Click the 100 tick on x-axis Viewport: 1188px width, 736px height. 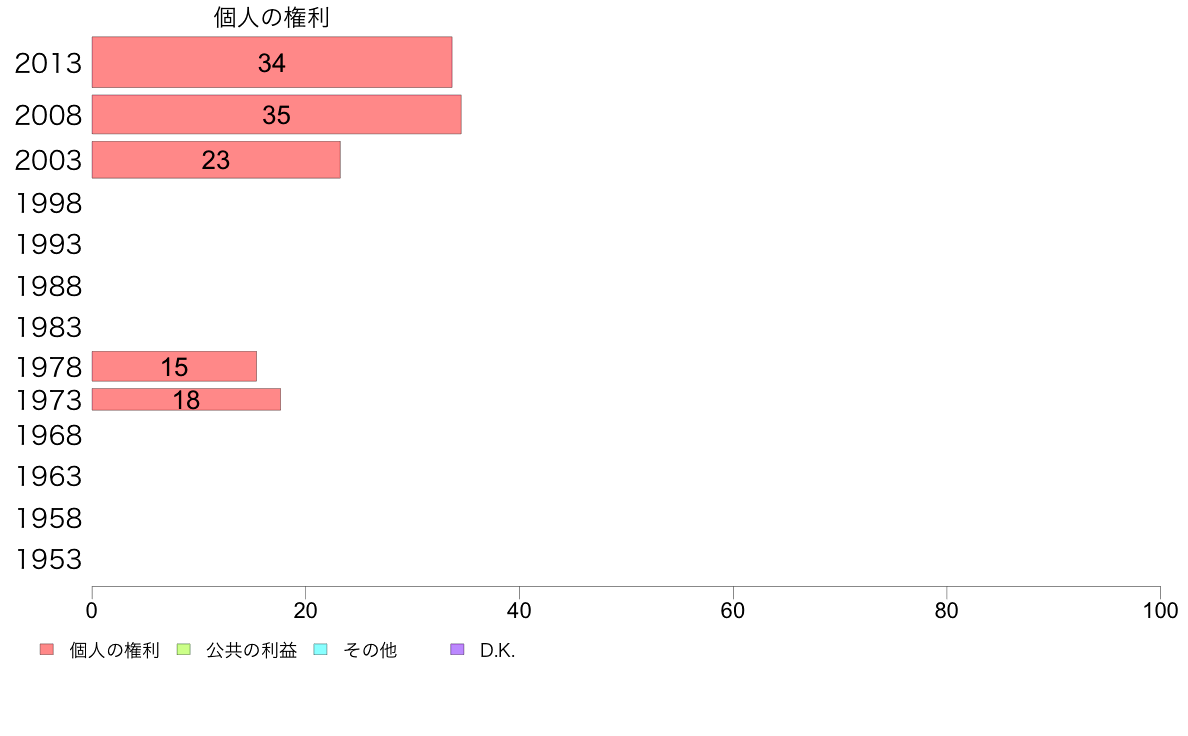click(1160, 611)
